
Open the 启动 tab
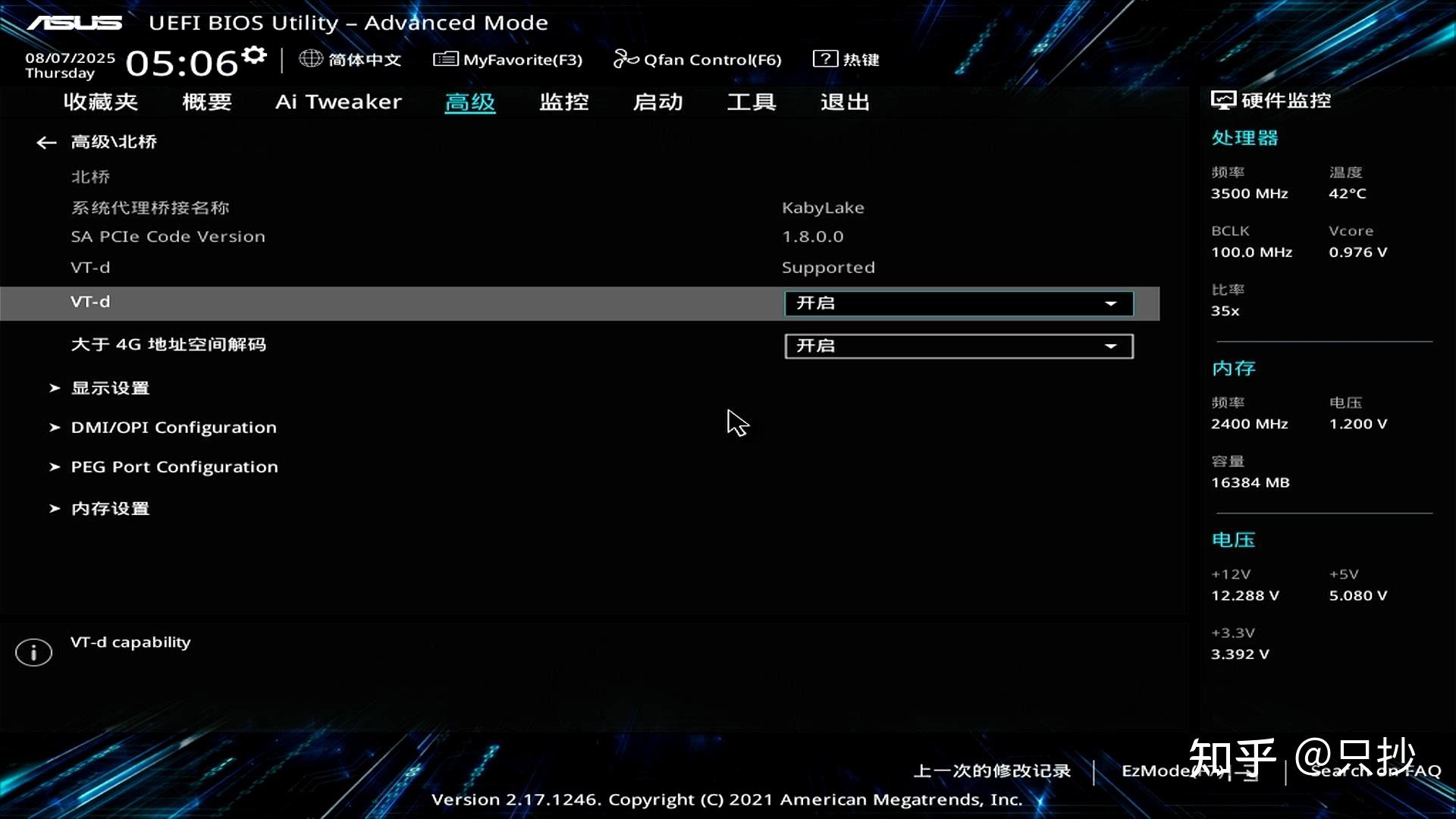(657, 102)
